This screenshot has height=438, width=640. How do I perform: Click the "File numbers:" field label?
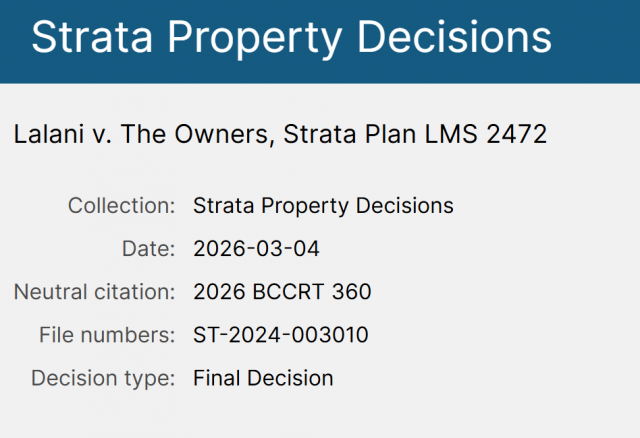109,335
